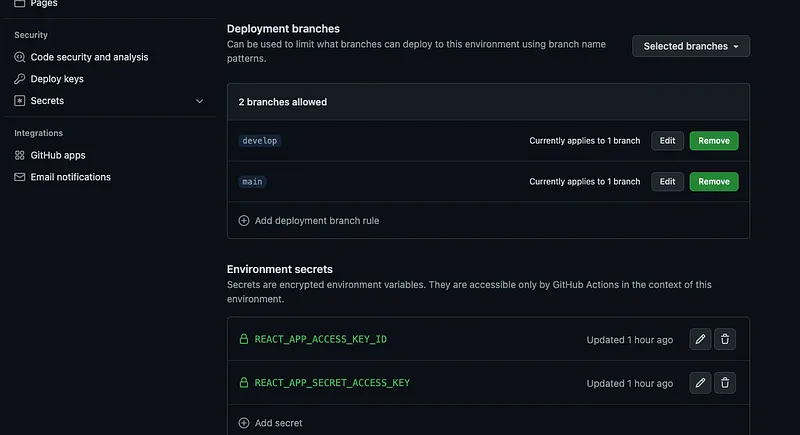Open the Selected branches dropdown

pyautogui.click(x=691, y=46)
